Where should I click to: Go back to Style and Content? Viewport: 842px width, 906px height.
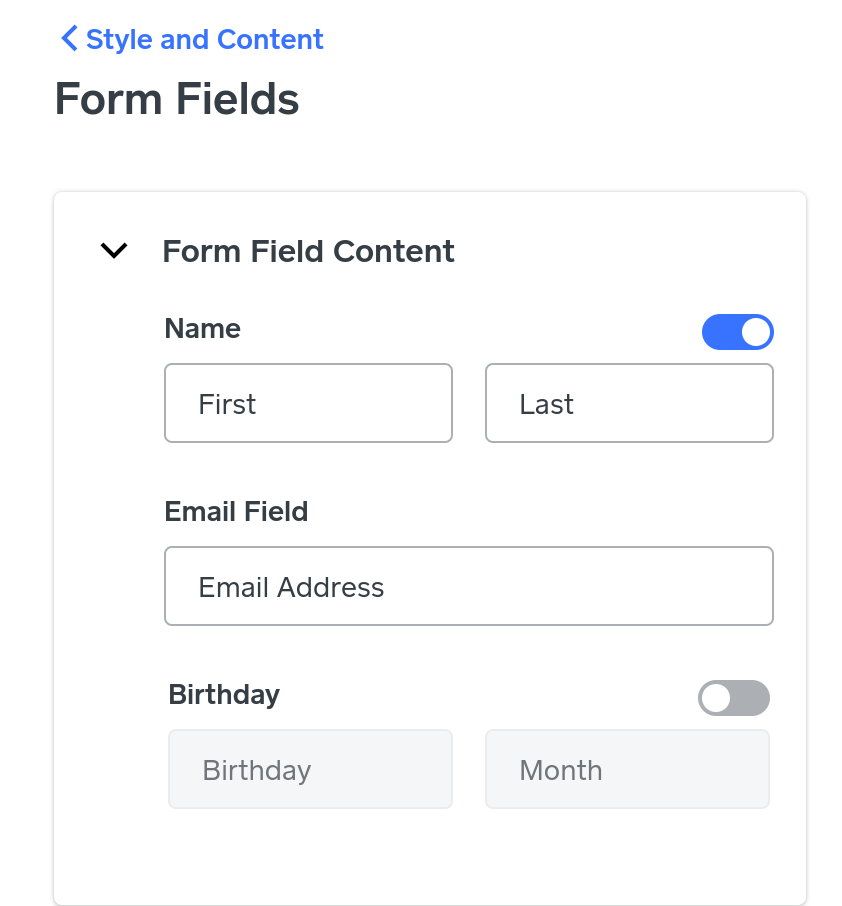[x=204, y=39]
